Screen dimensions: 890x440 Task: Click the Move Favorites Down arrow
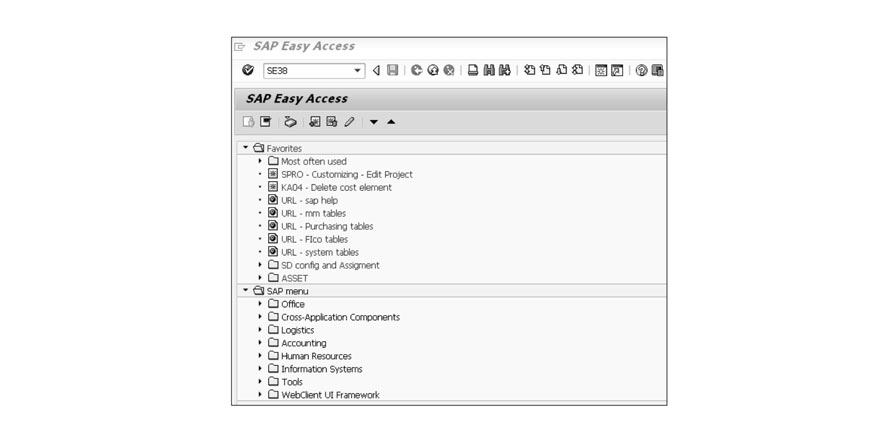[373, 122]
